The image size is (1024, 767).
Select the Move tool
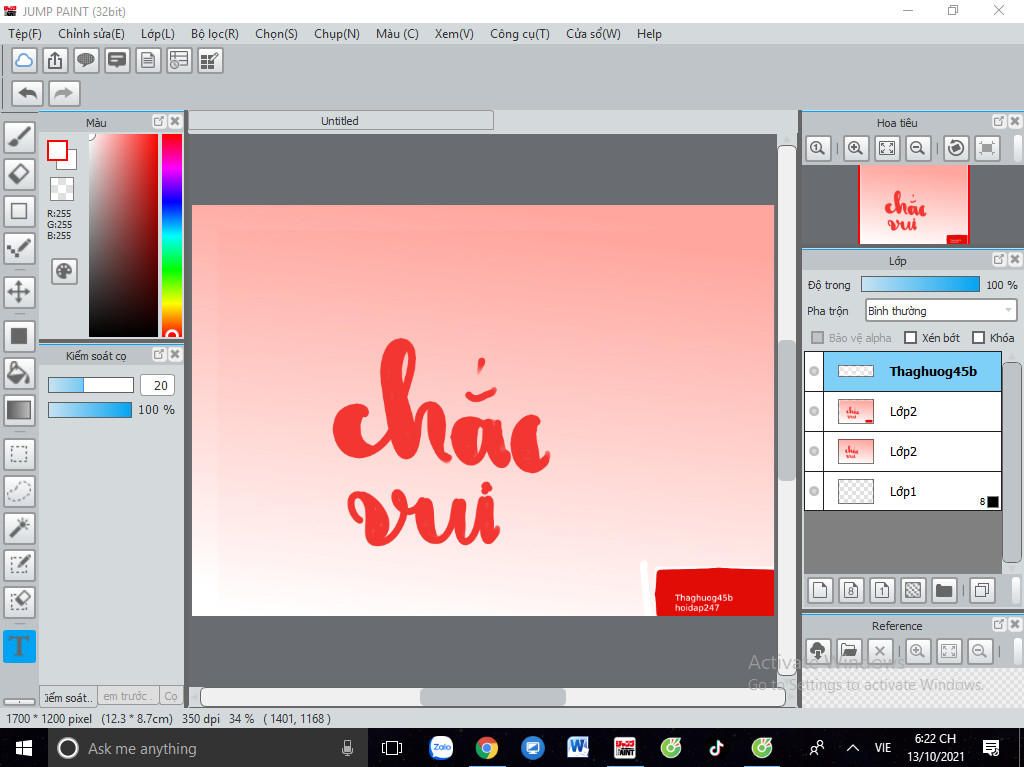click(x=20, y=292)
